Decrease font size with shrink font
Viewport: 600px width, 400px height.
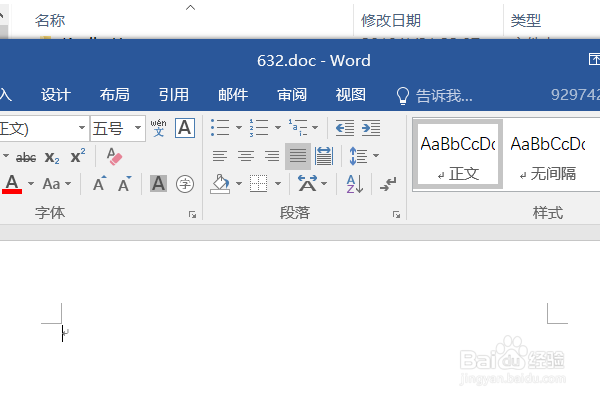pos(124,184)
